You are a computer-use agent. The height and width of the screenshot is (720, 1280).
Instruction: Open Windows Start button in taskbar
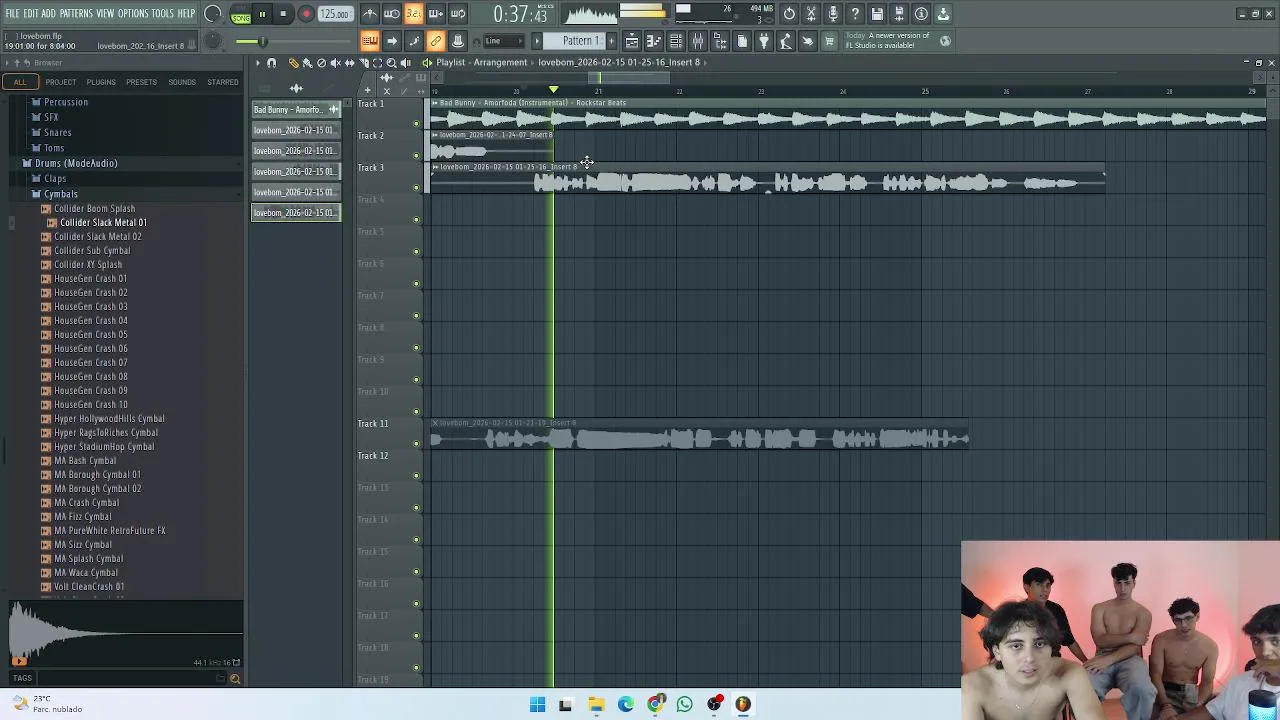point(537,704)
